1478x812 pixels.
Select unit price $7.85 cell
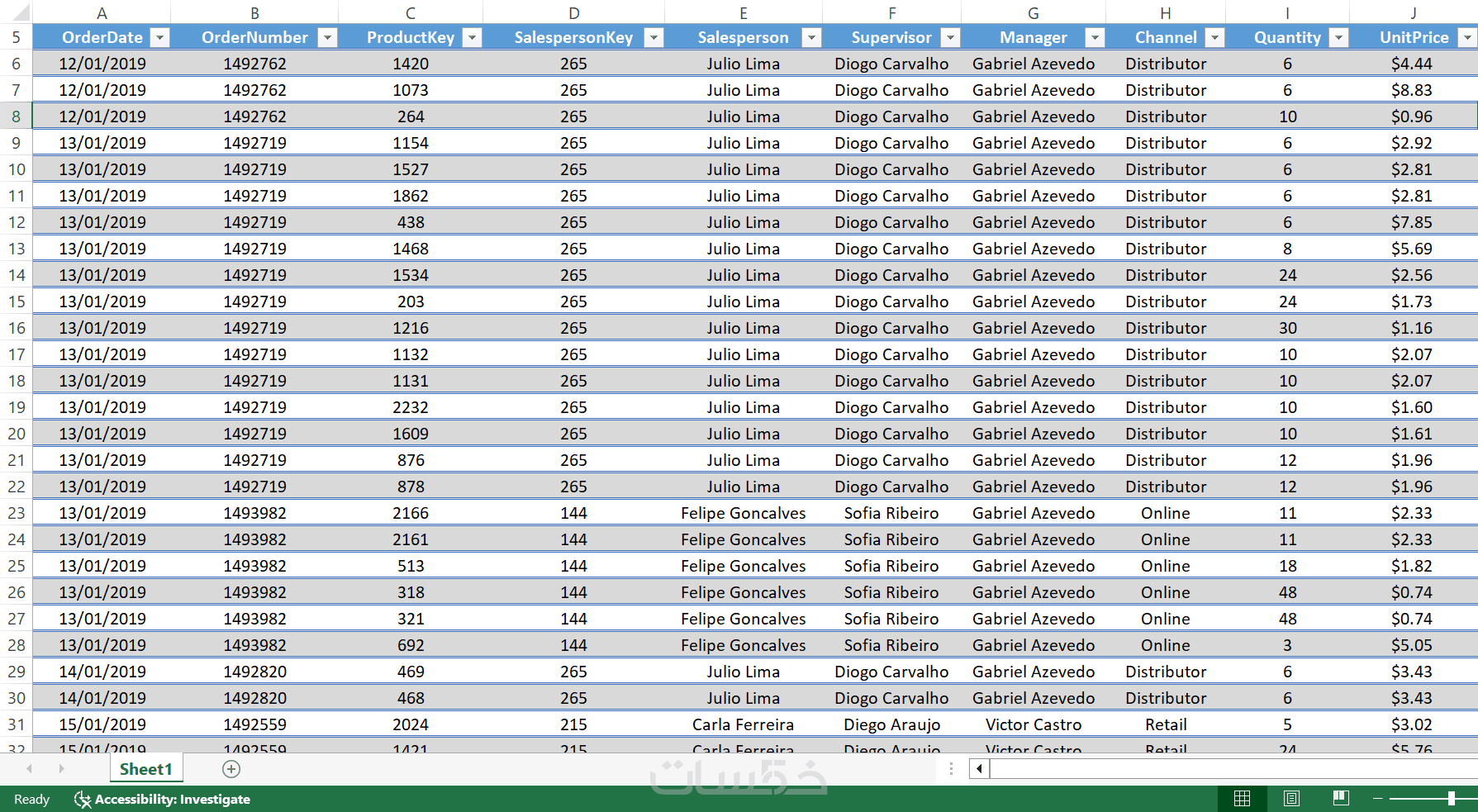[1412, 222]
